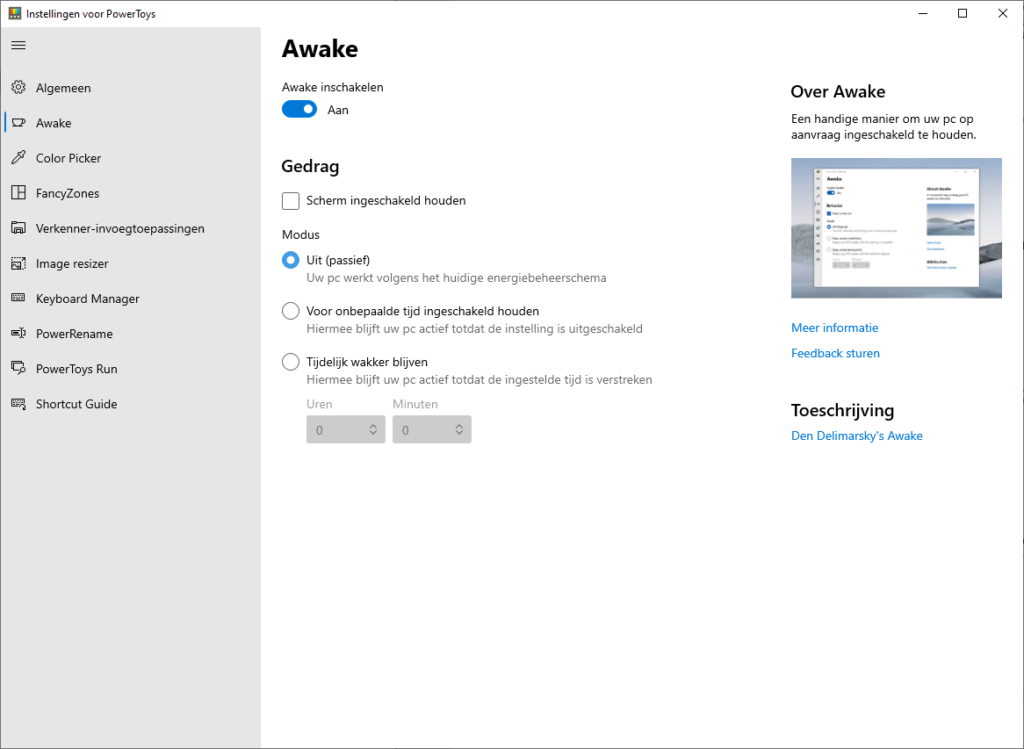Viewport: 1024px width, 749px height.
Task: Turn off the Awake inschakelen switch
Action: tap(299, 109)
